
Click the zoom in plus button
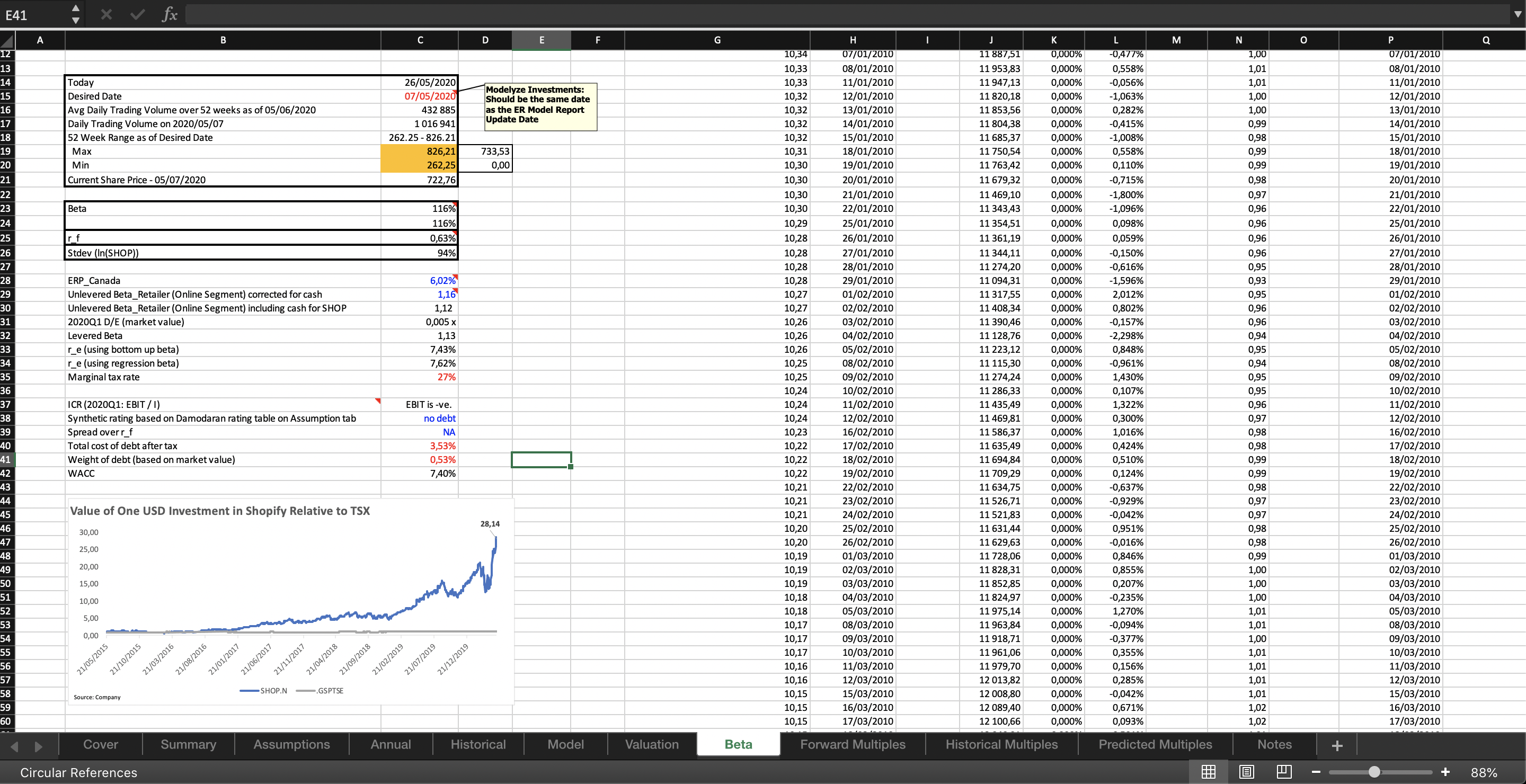(x=1445, y=772)
